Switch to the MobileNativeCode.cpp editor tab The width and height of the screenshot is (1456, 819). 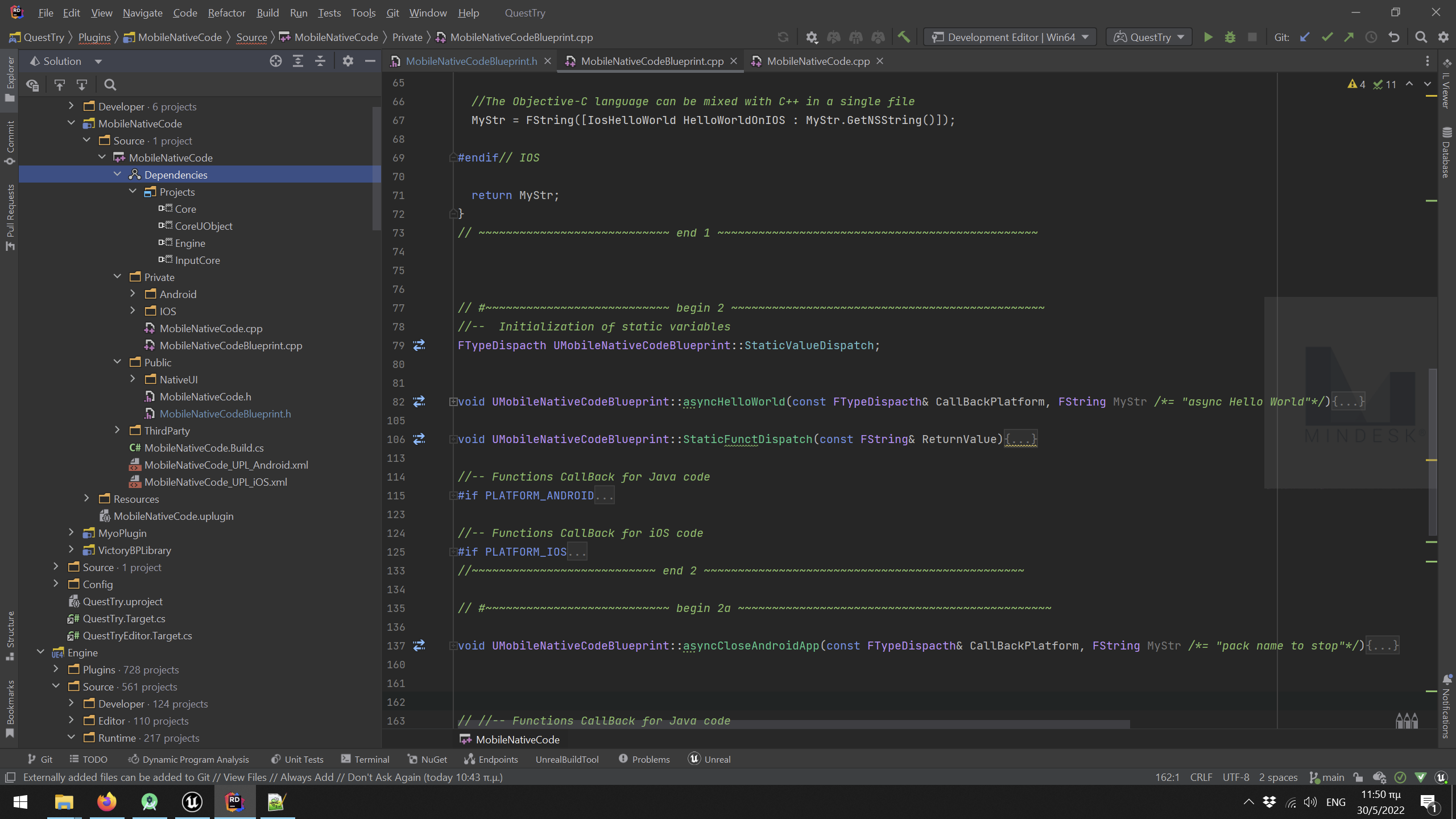coord(817,61)
